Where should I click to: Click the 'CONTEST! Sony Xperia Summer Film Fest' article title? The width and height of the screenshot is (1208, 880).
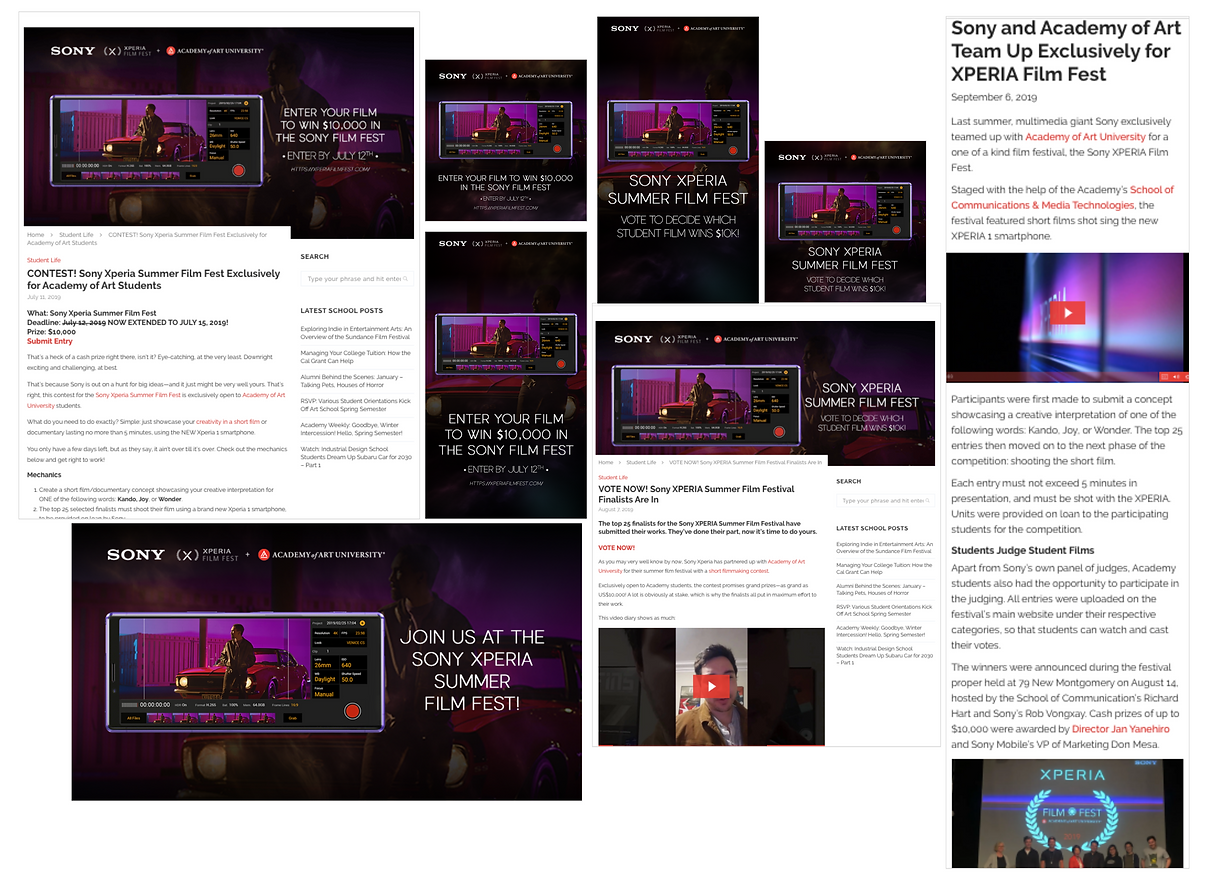click(153, 279)
